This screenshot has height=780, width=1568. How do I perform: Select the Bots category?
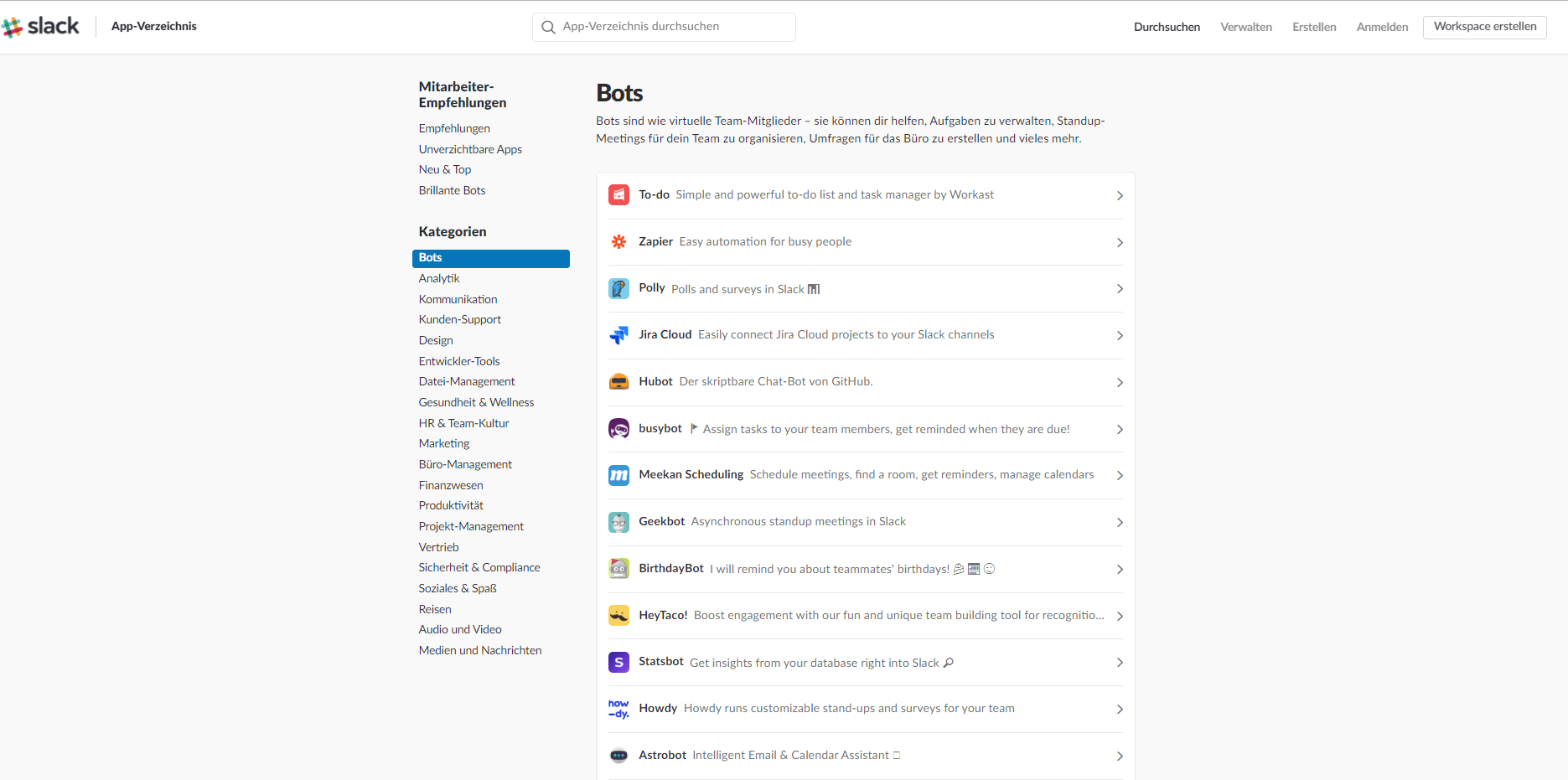coord(491,258)
